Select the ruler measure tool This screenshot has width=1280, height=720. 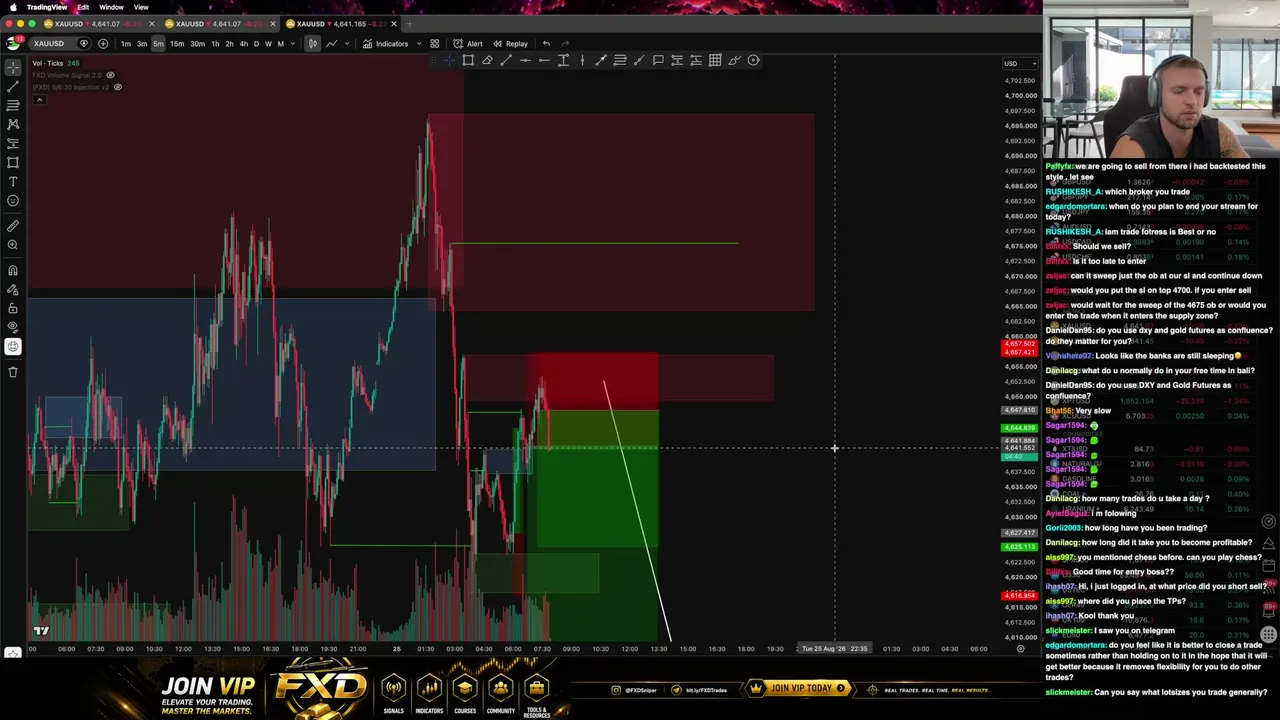click(13, 226)
